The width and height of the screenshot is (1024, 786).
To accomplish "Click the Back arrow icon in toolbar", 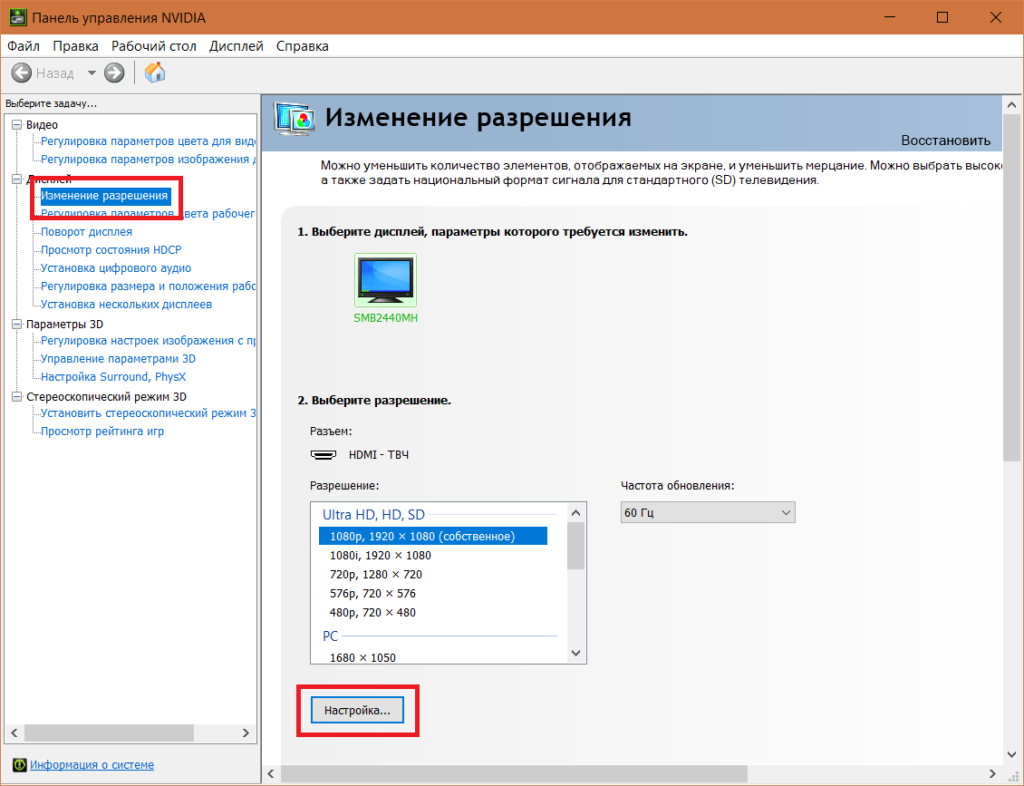I will [x=21, y=73].
